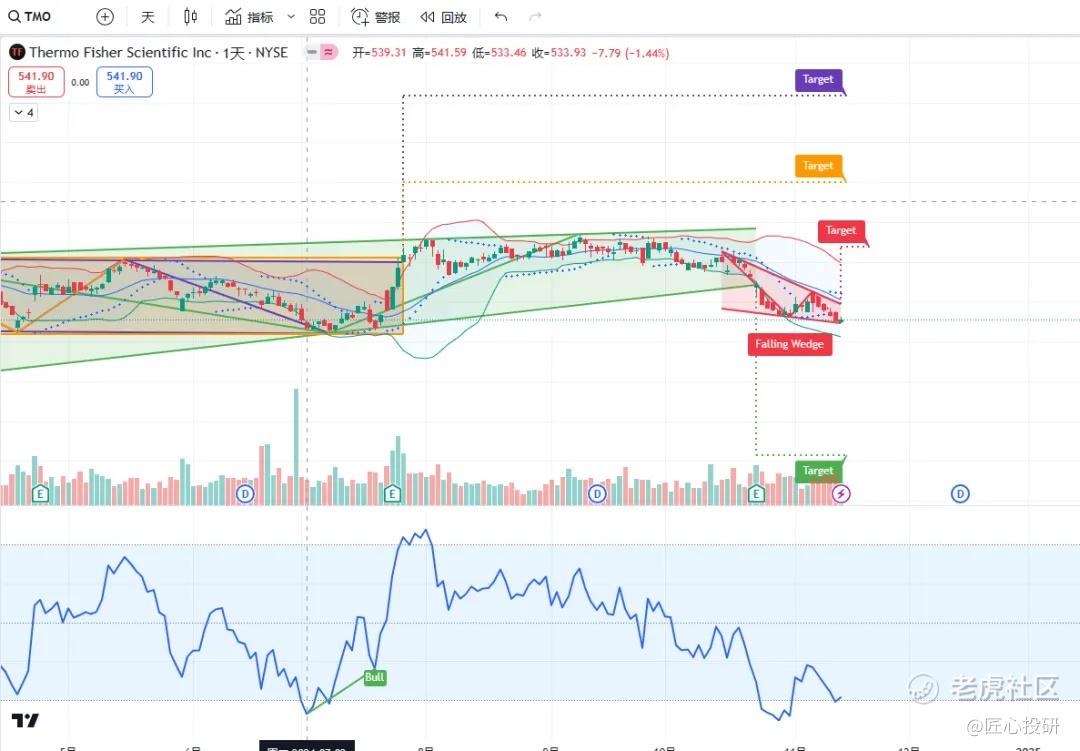Click the 0.00 spread value
This screenshot has width=1080, height=751.
coord(81,83)
